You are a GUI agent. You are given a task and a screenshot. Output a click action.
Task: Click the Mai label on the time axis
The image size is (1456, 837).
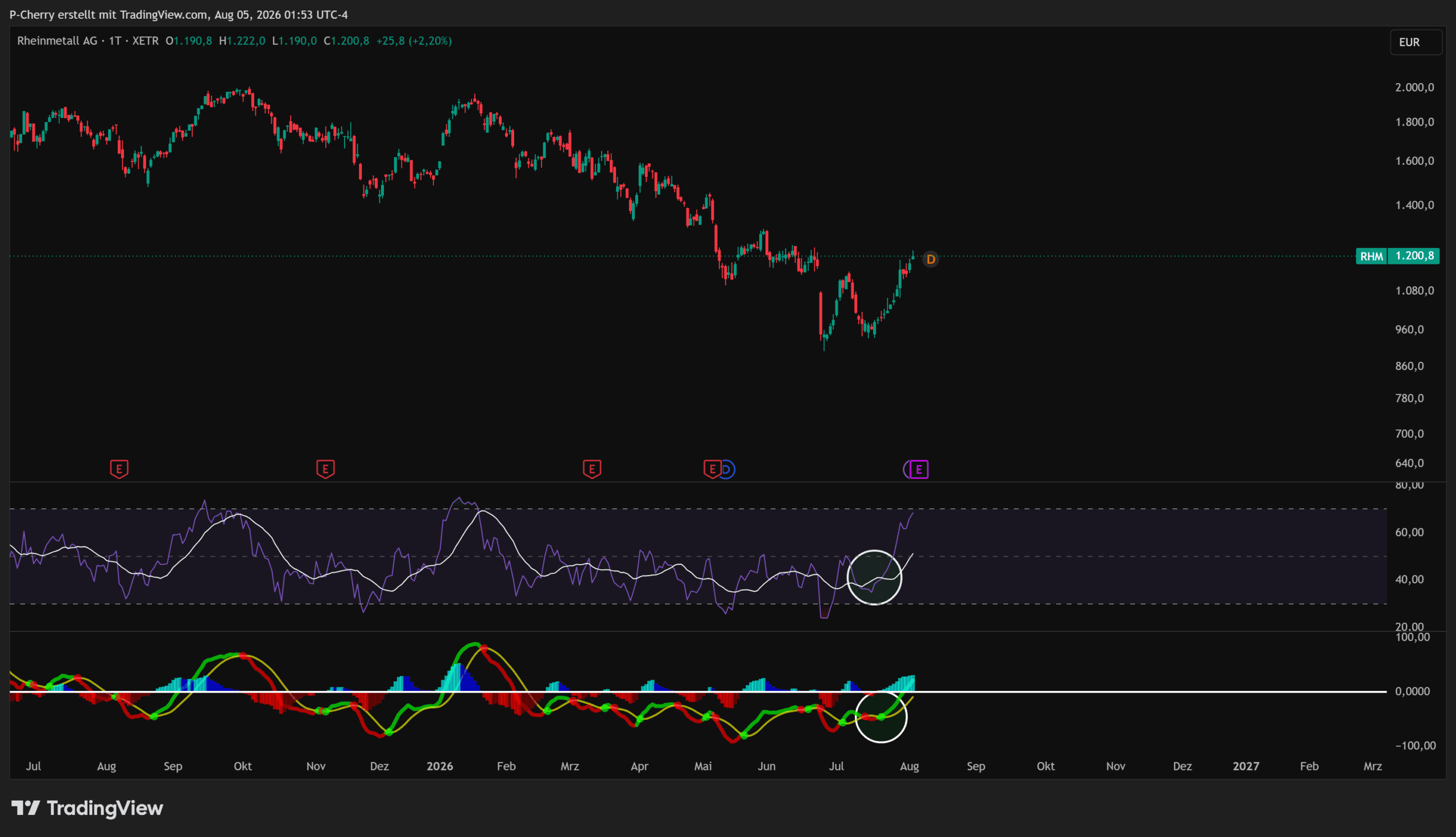pyautogui.click(x=703, y=766)
